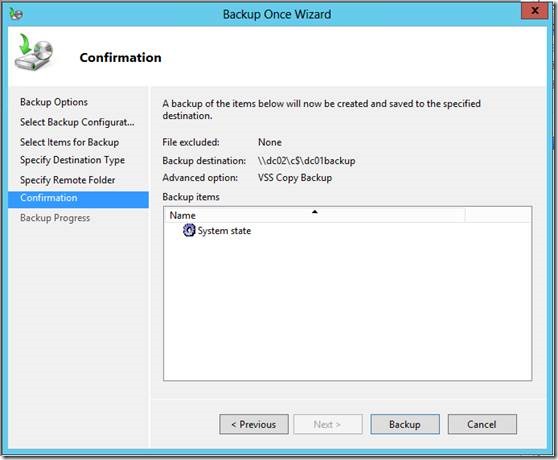Select the System state list item
Screen dimensions: 558x460
pyautogui.click(x=217, y=231)
